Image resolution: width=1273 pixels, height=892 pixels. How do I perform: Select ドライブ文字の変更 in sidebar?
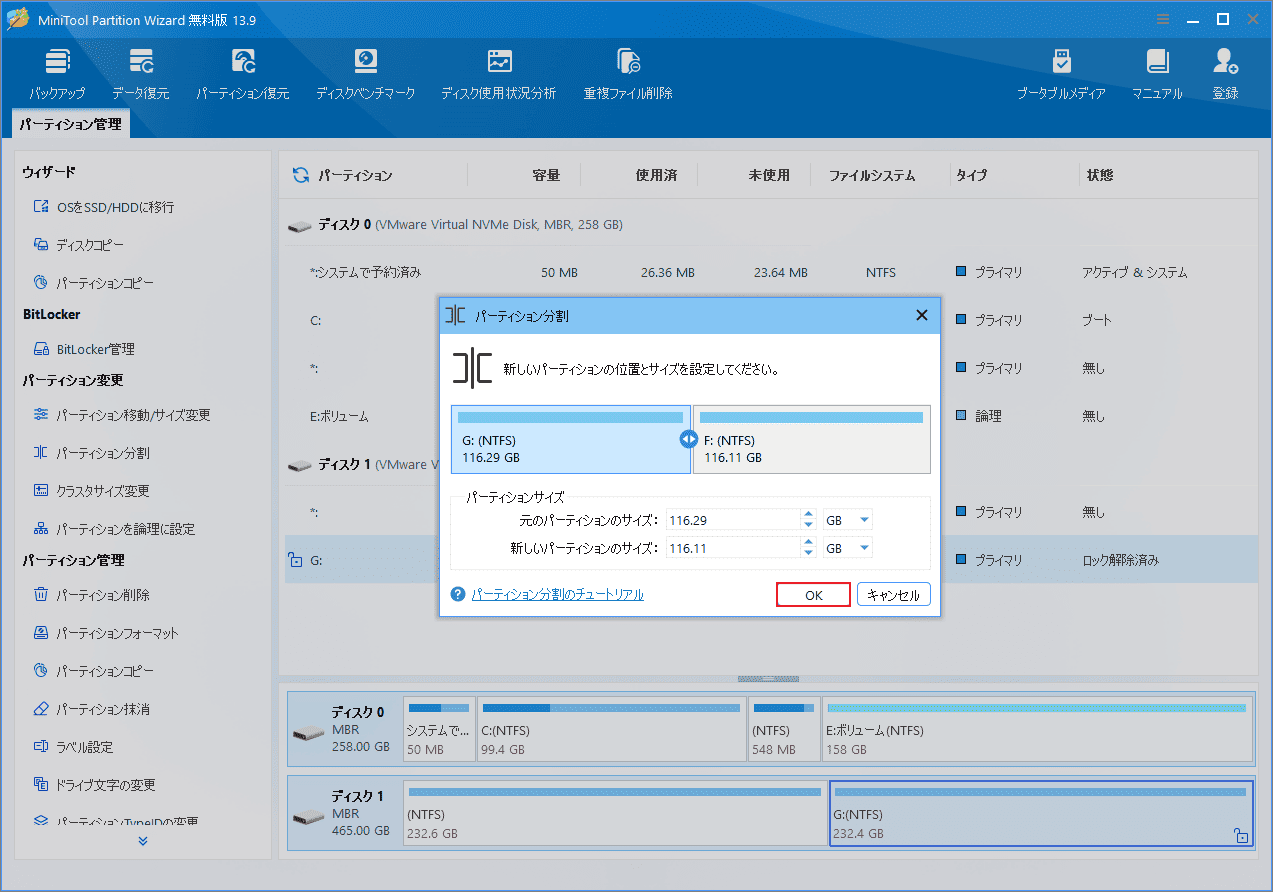pyautogui.click(x=94, y=785)
